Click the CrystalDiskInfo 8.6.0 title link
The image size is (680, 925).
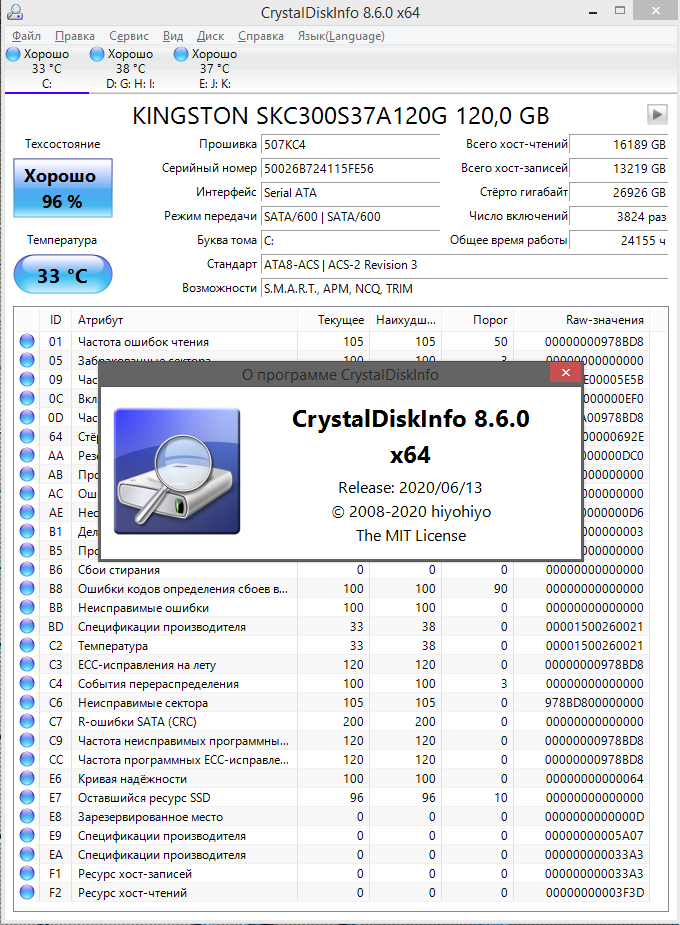point(410,436)
